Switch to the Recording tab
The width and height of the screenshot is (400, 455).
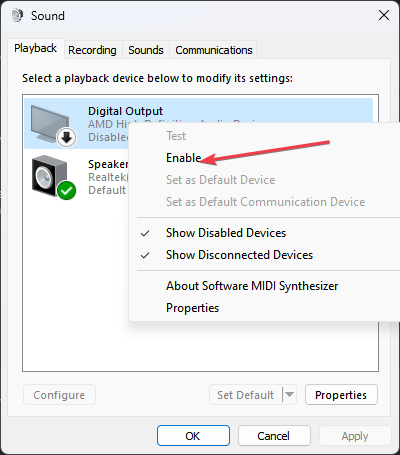92,50
